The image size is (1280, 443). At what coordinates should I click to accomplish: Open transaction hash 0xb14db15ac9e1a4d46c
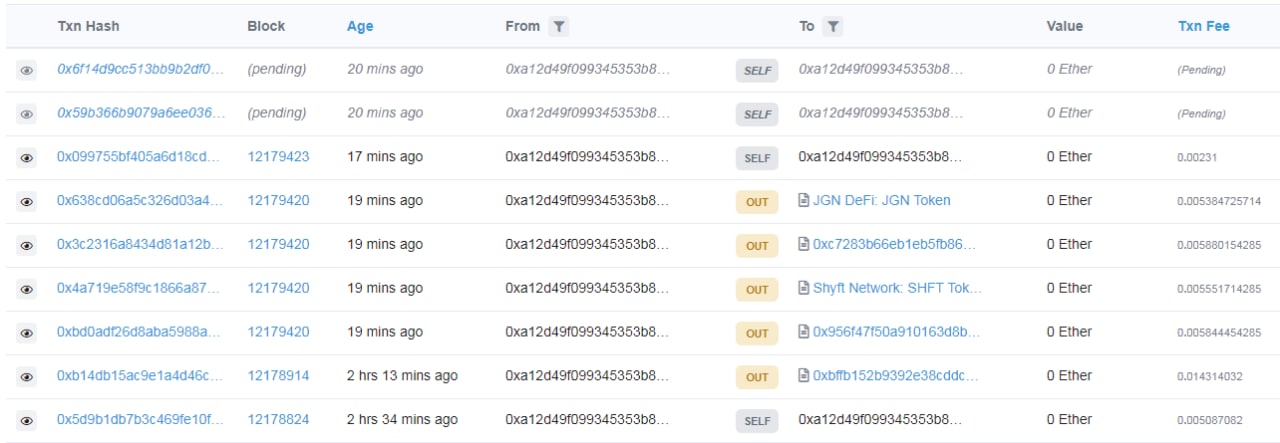click(x=141, y=376)
